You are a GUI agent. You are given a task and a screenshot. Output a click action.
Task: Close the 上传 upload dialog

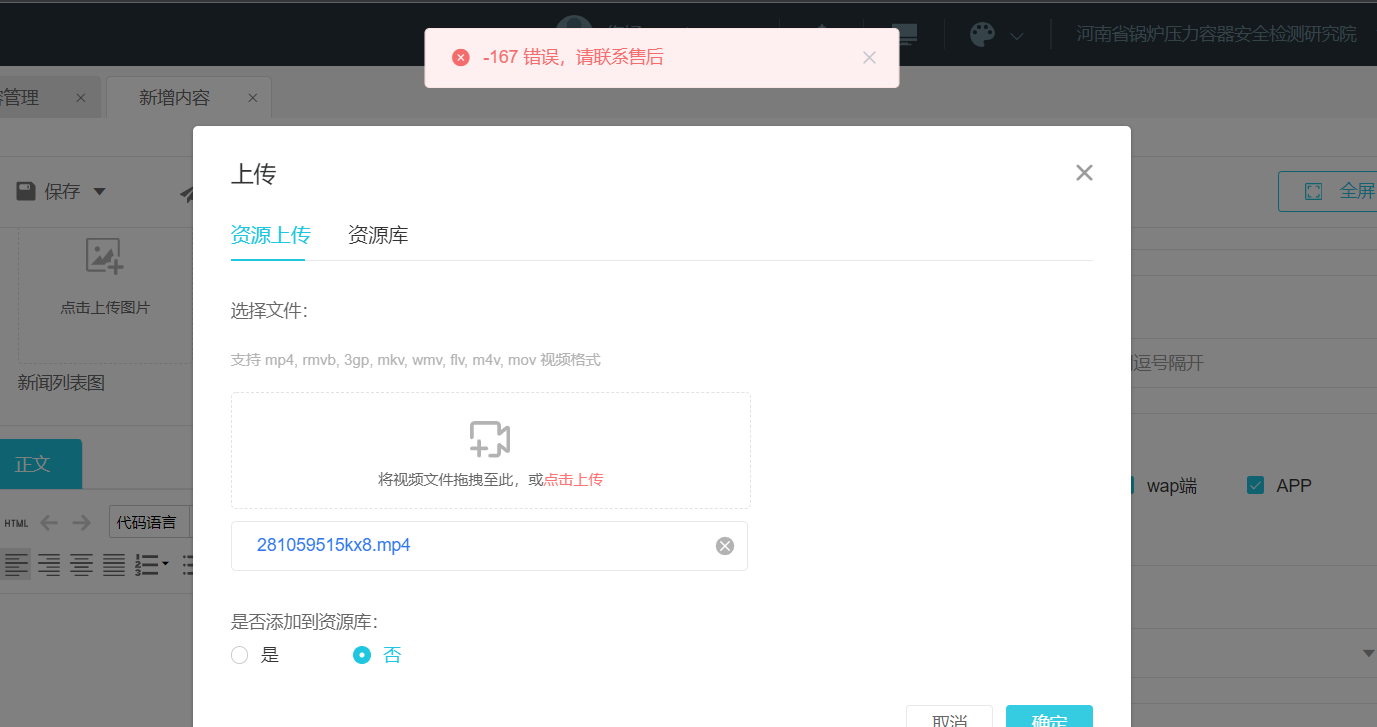coord(1084,173)
